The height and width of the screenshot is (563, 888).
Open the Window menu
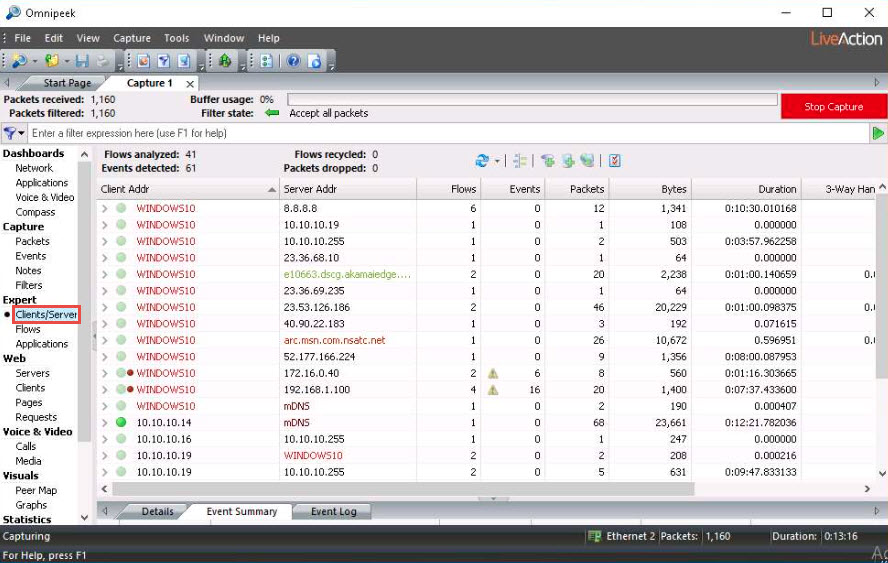pos(224,38)
